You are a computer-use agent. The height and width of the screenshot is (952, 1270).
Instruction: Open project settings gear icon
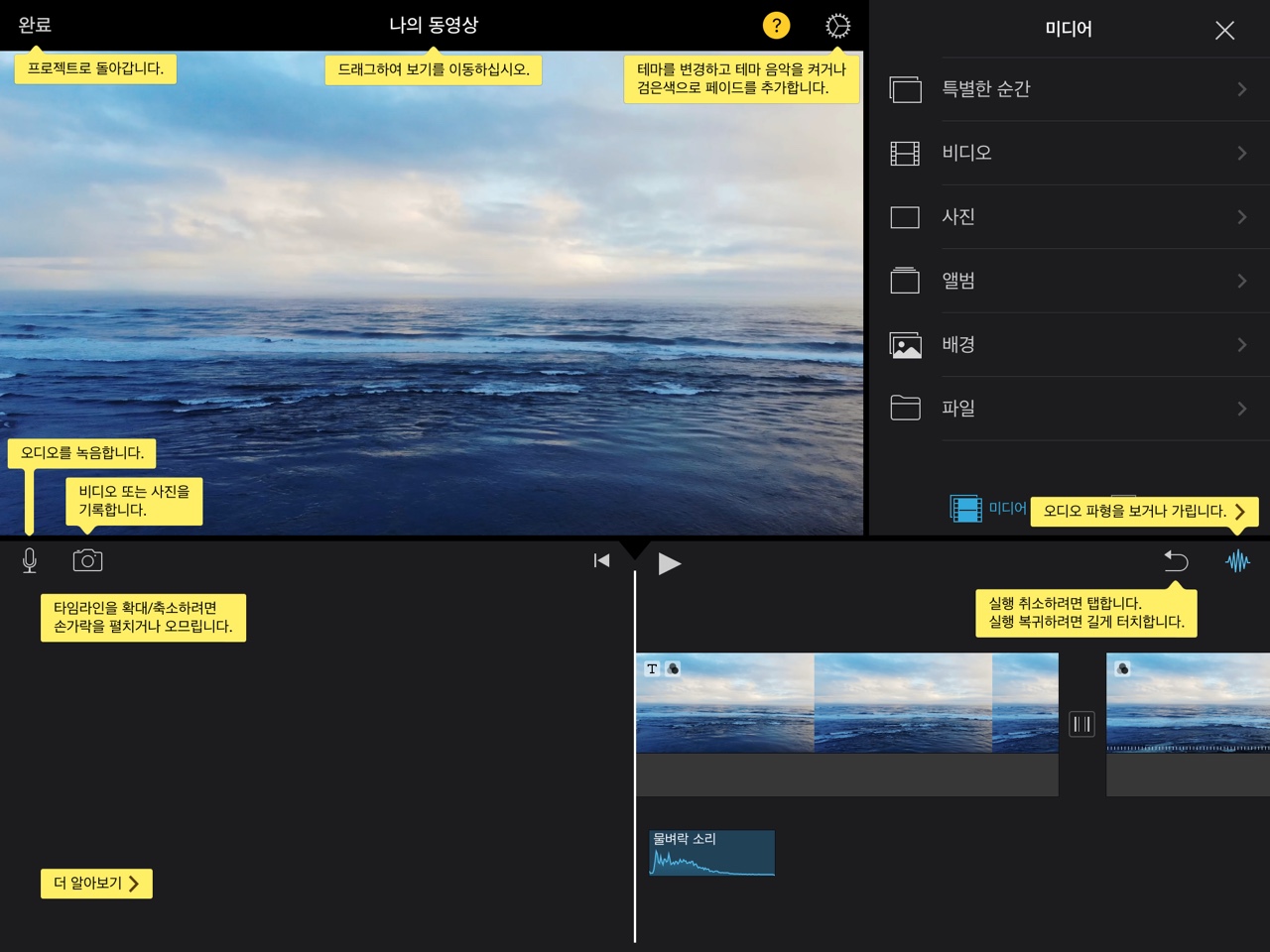(x=837, y=26)
